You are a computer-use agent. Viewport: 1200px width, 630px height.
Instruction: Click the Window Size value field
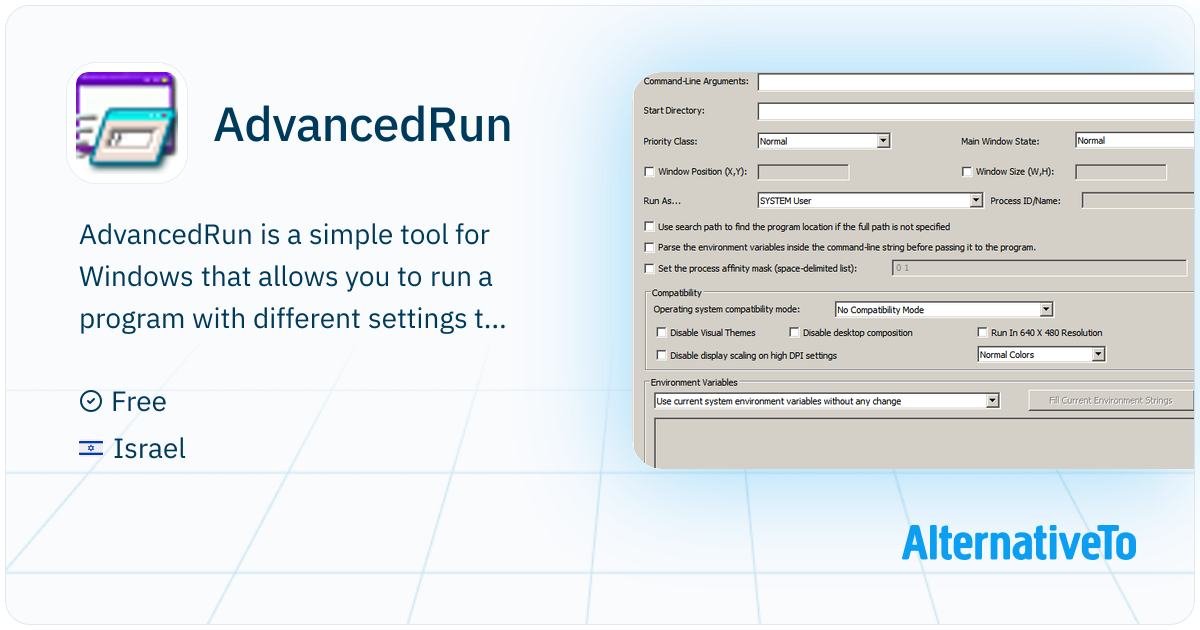pos(1120,172)
